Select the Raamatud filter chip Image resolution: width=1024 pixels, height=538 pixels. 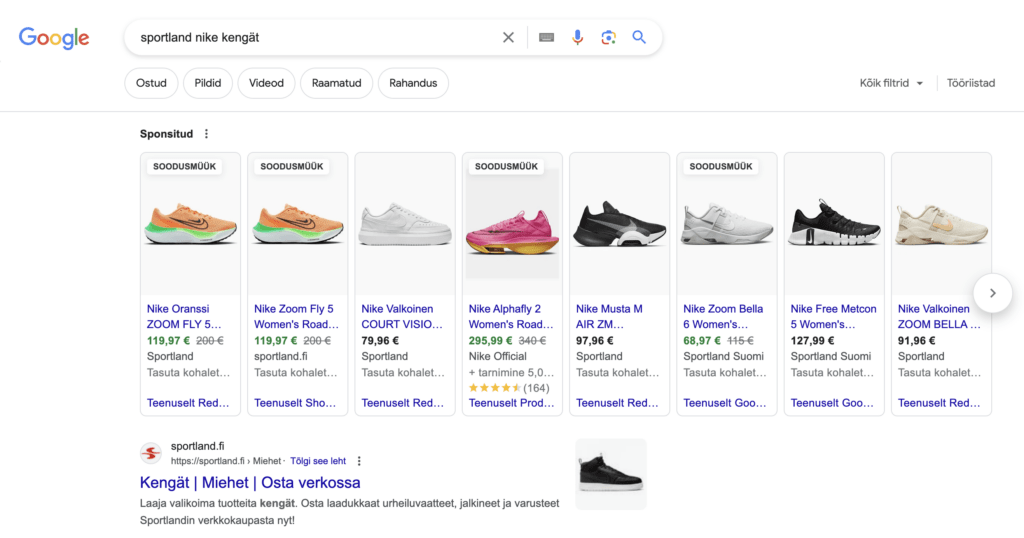pyautogui.click(x=336, y=83)
